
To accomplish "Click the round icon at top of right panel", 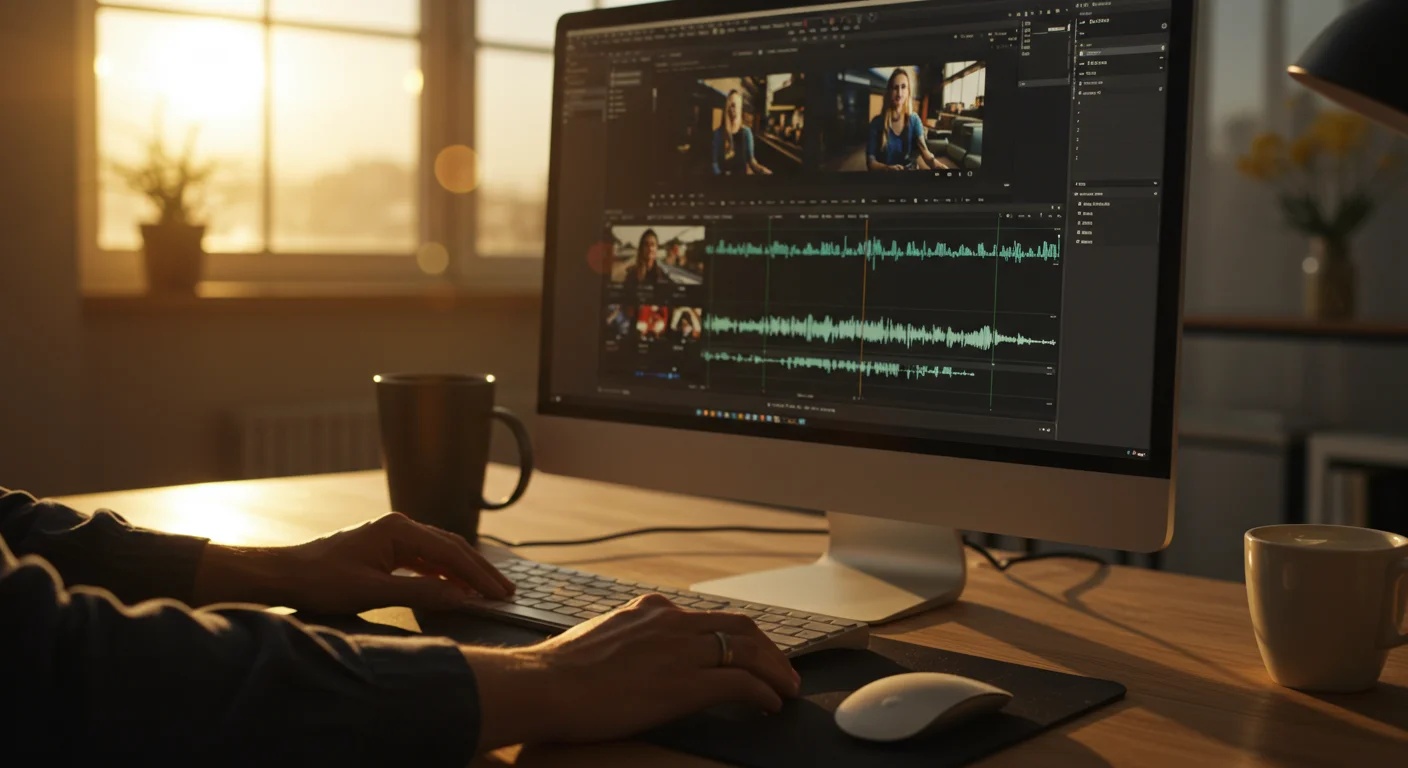I will coord(1163,26).
